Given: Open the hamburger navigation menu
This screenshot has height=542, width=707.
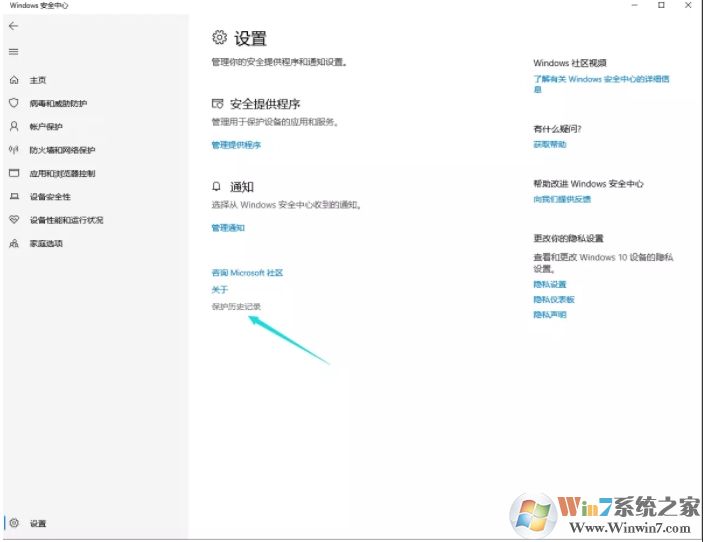Looking at the screenshot, I should pyautogui.click(x=14, y=52).
